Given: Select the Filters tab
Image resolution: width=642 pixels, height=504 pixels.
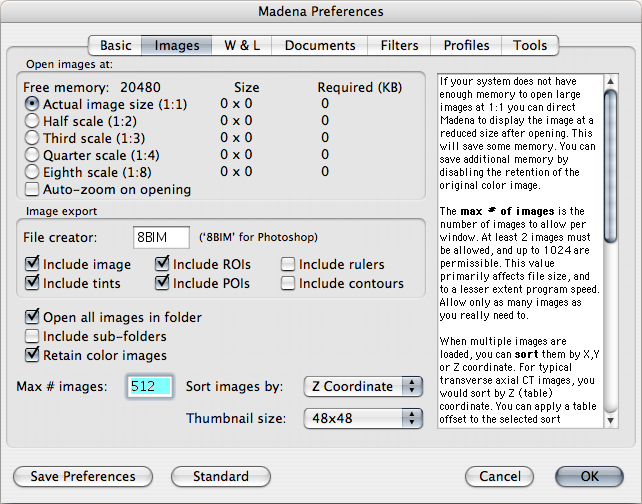Looking at the screenshot, I should point(399,45).
